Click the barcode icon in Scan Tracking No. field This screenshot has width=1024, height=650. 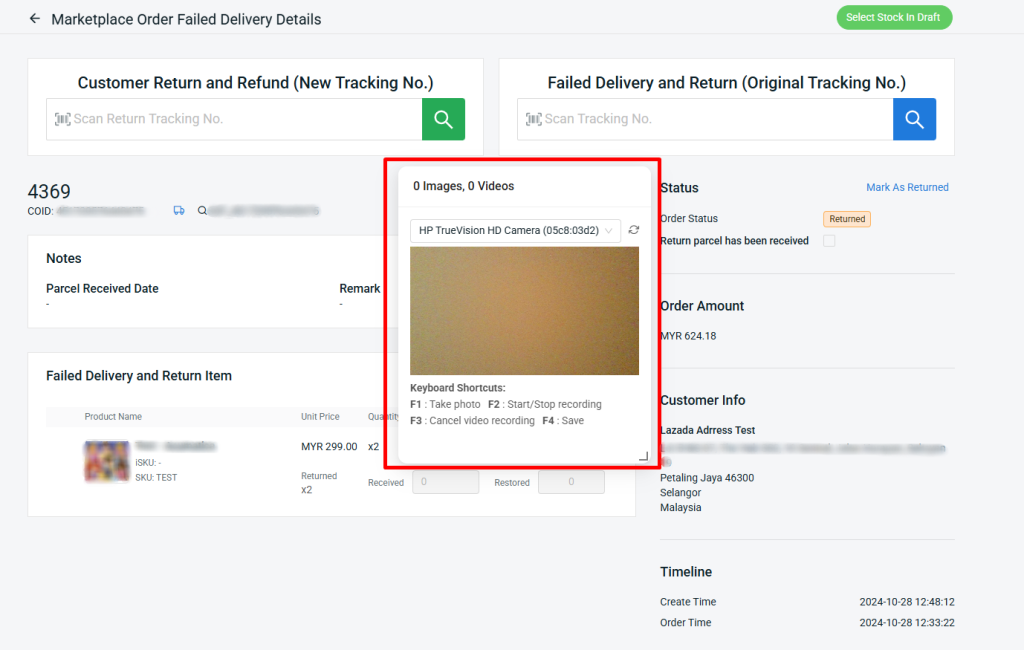(x=533, y=119)
